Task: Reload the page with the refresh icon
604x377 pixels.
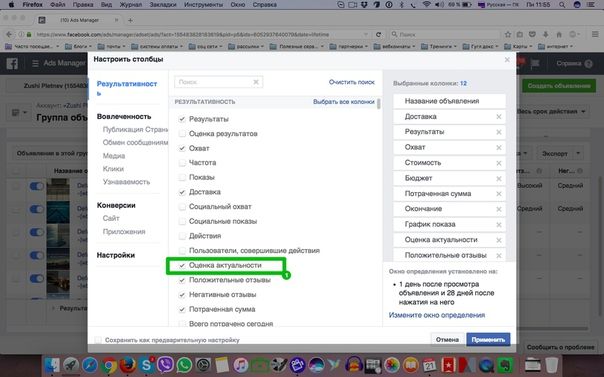Action: (x=378, y=34)
